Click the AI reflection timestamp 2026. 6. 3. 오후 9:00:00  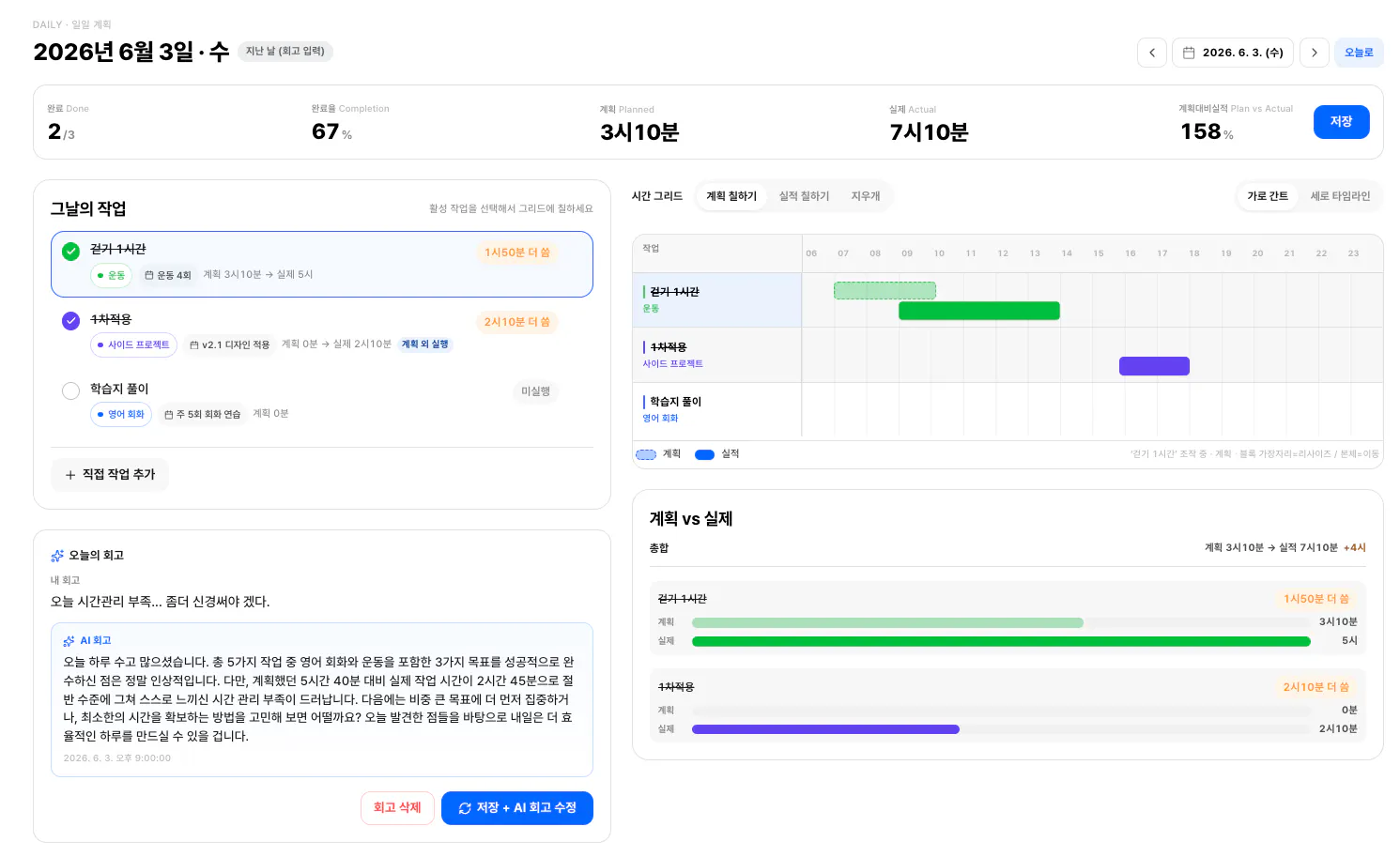coord(117,758)
